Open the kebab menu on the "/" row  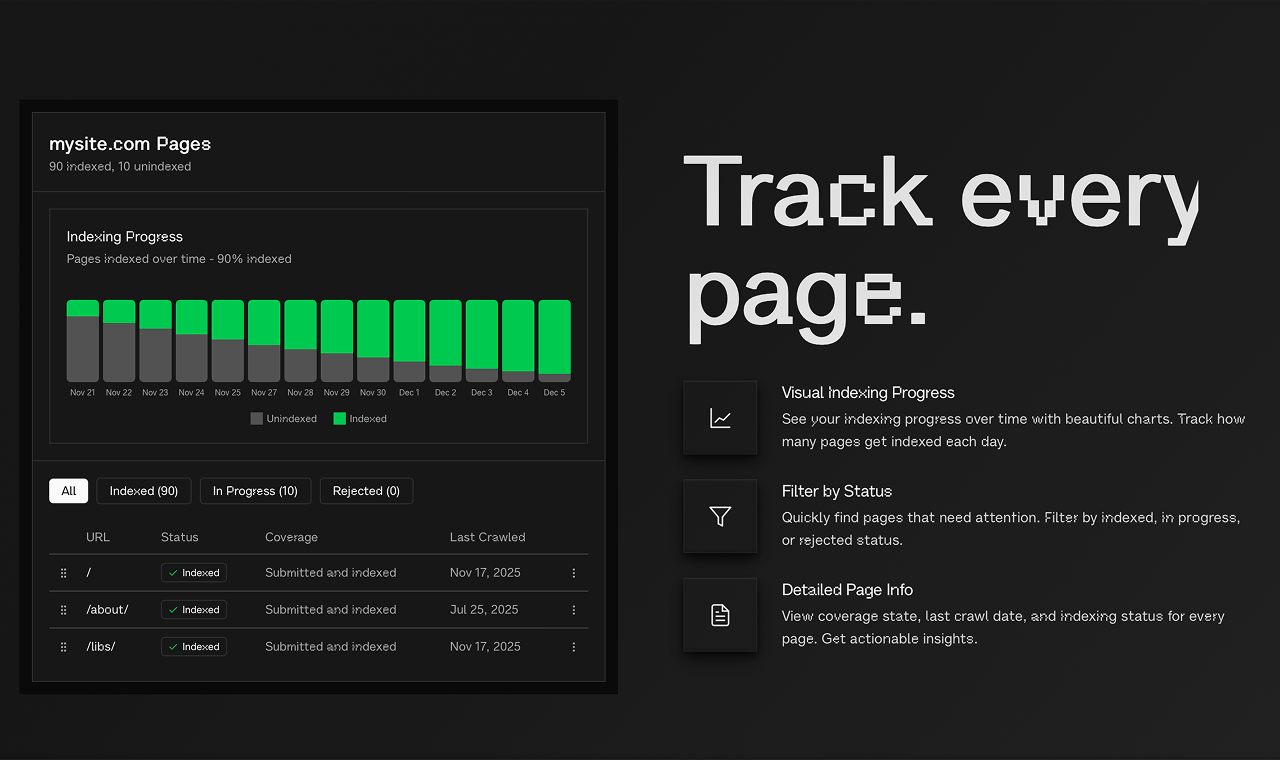[x=573, y=573]
